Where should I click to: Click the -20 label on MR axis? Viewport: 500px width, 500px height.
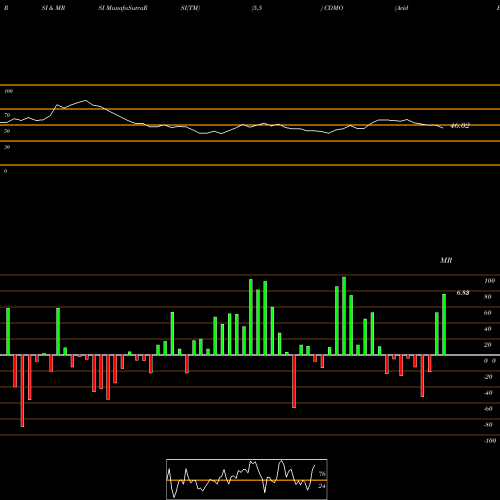[488, 377]
